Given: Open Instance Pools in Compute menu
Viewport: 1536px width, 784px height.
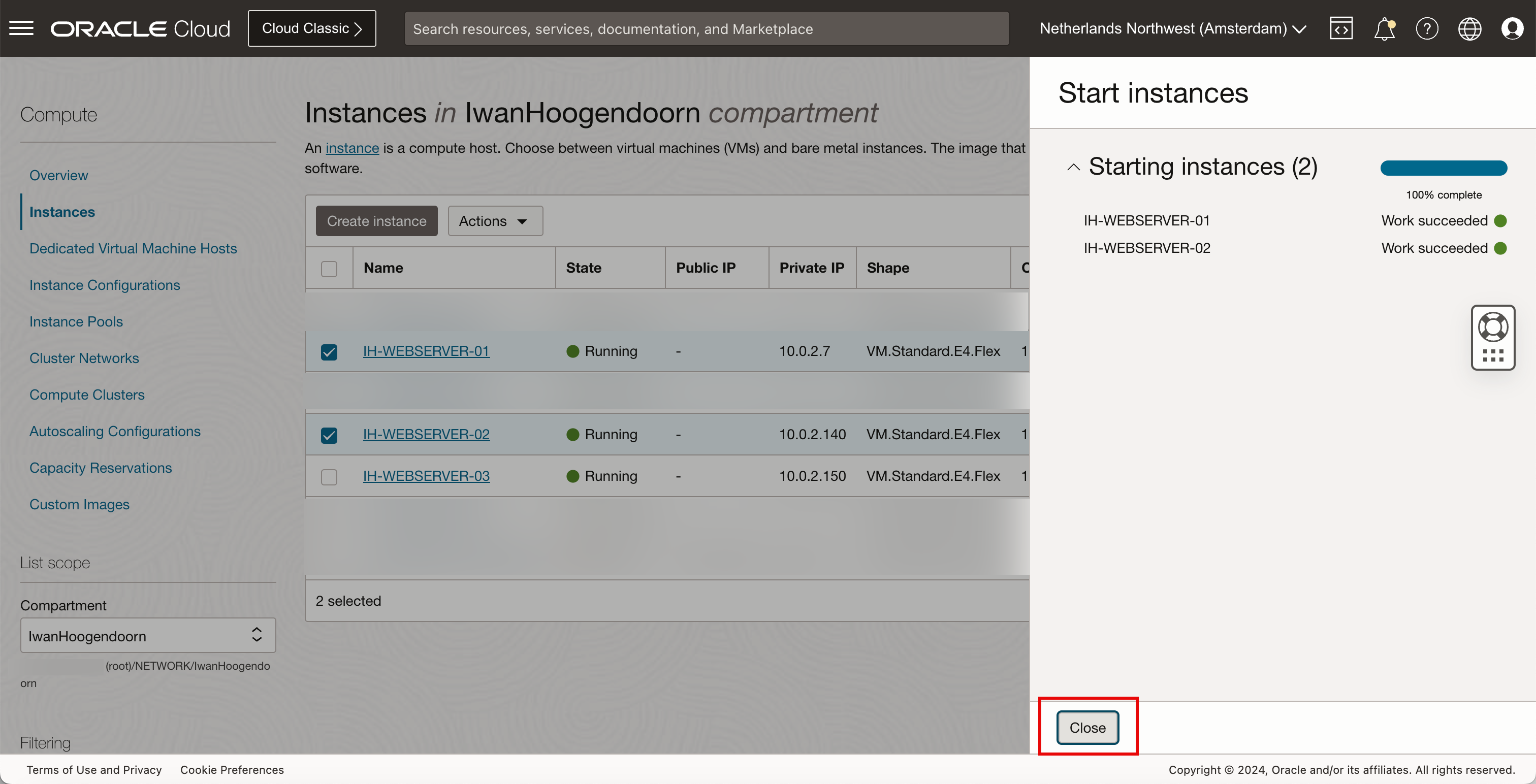Looking at the screenshot, I should (76, 321).
